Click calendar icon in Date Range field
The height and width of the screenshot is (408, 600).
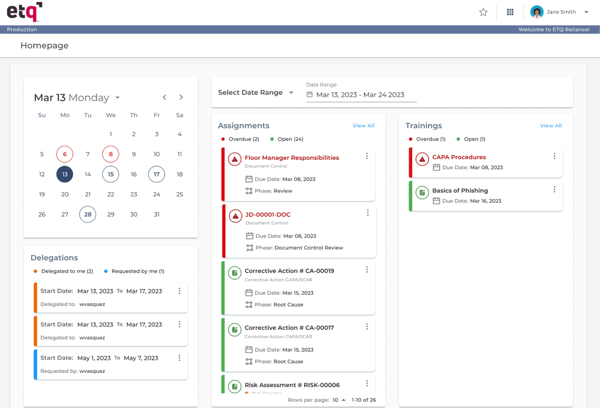pyautogui.click(x=310, y=95)
